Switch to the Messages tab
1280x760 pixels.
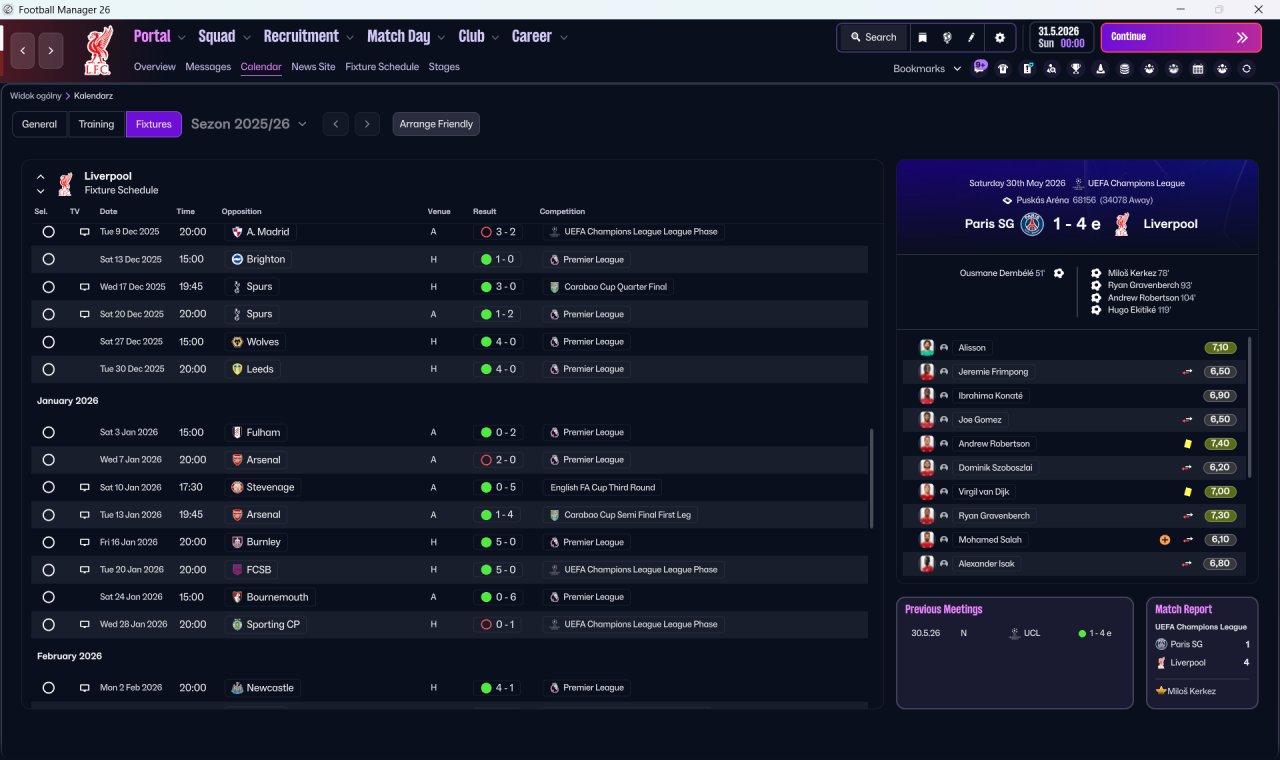click(208, 67)
